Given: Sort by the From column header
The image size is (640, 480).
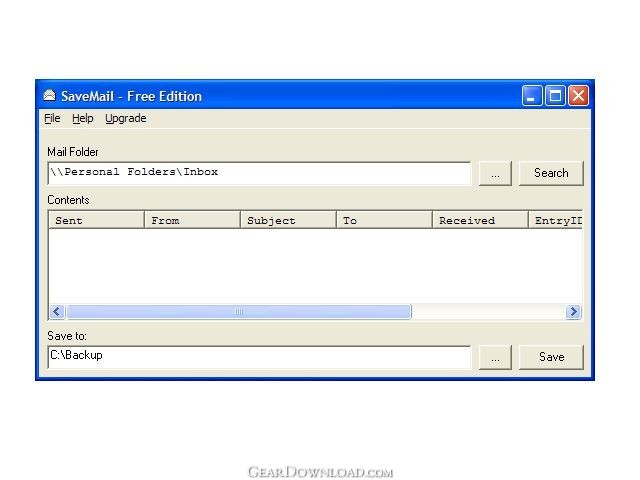Looking at the screenshot, I should click(192, 220).
